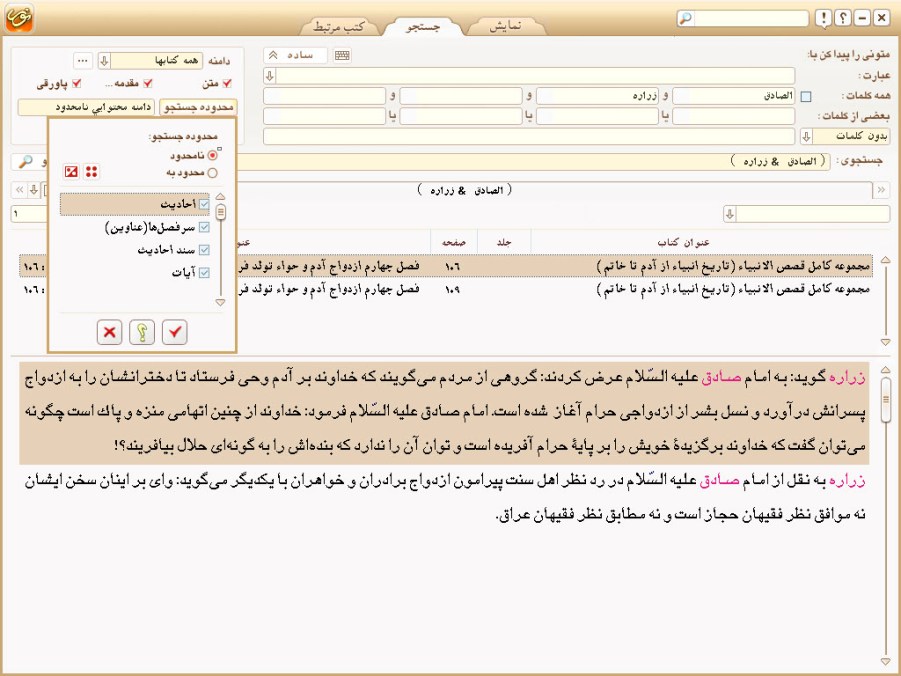Click the scope list scroll-down arrow

pos(221,302)
